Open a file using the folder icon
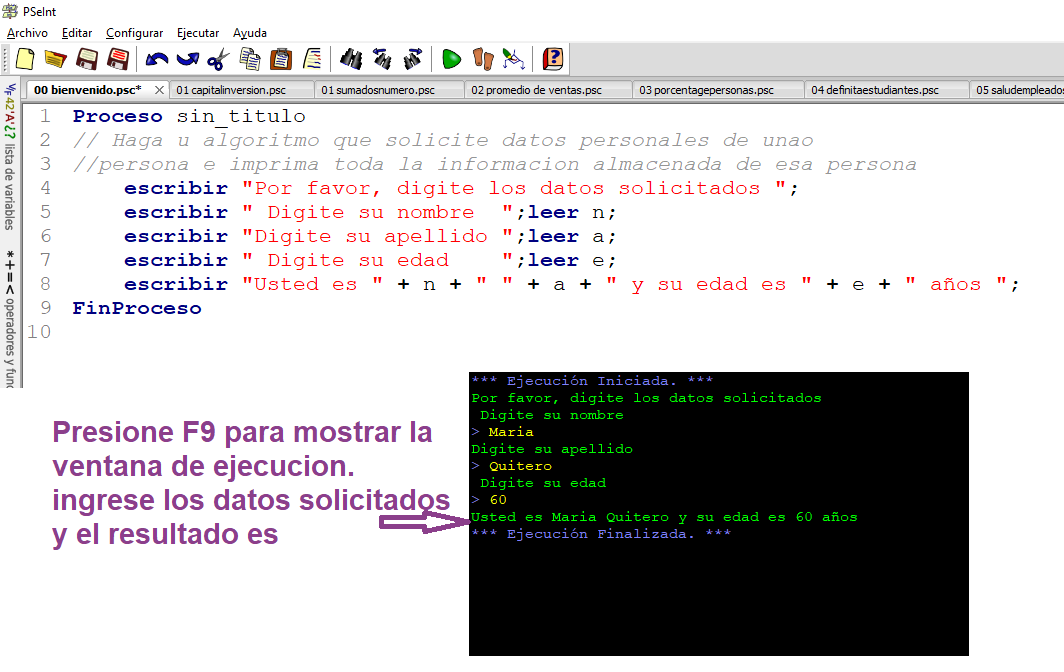The height and width of the screenshot is (672, 1064). (x=56, y=59)
